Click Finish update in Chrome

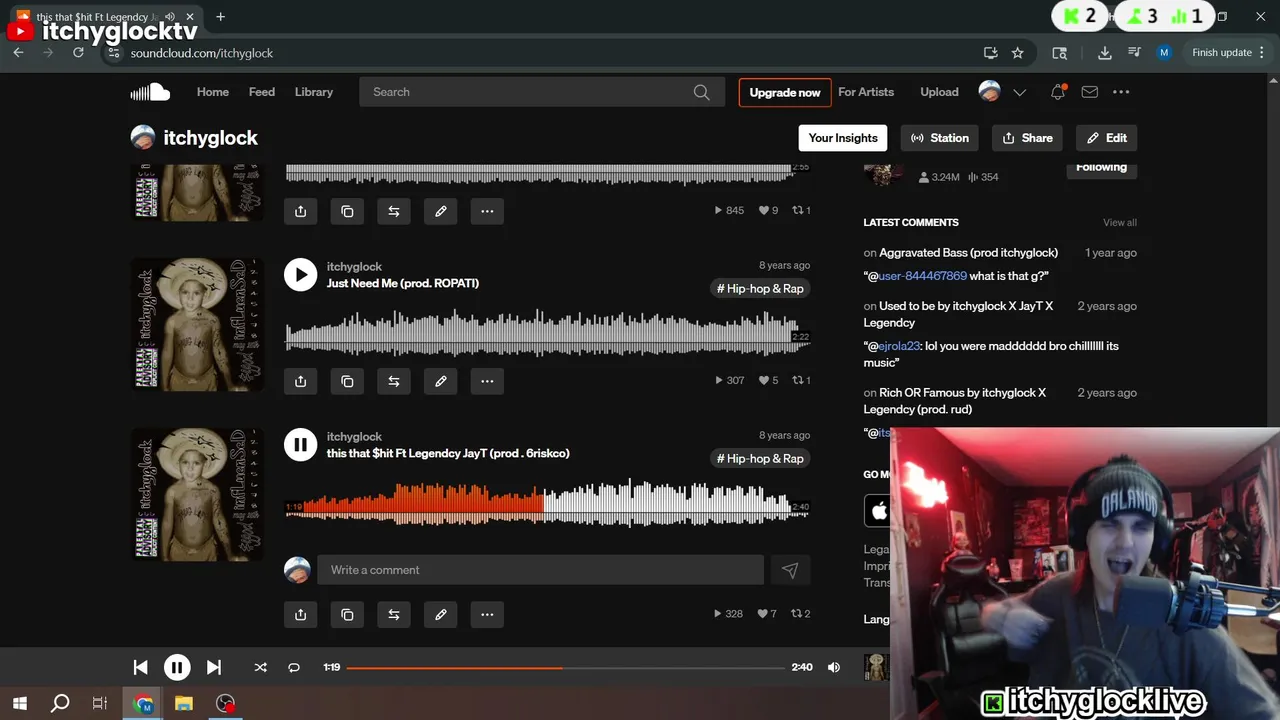point(1221,53)
